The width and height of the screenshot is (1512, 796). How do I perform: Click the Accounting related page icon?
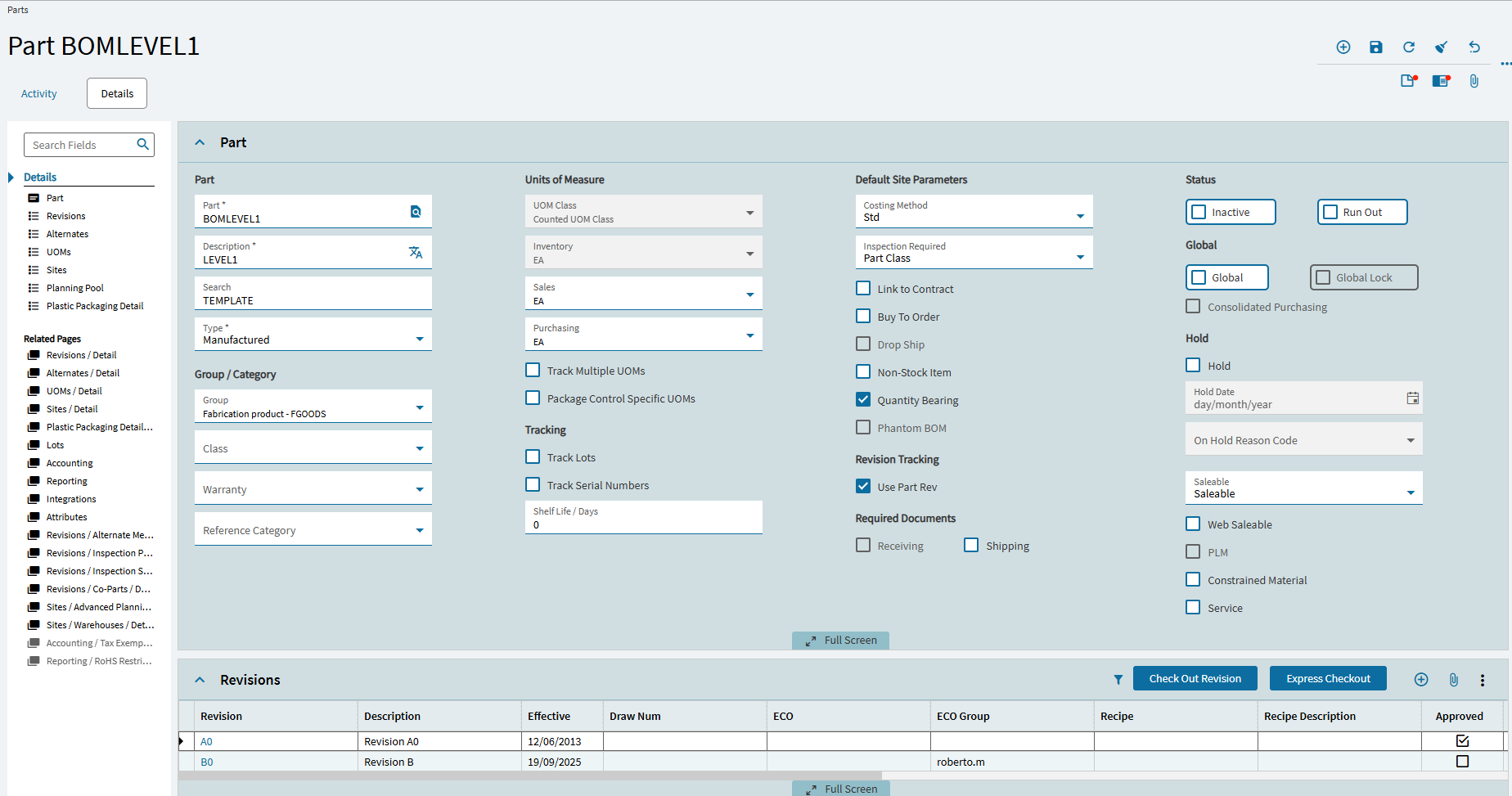34,463
